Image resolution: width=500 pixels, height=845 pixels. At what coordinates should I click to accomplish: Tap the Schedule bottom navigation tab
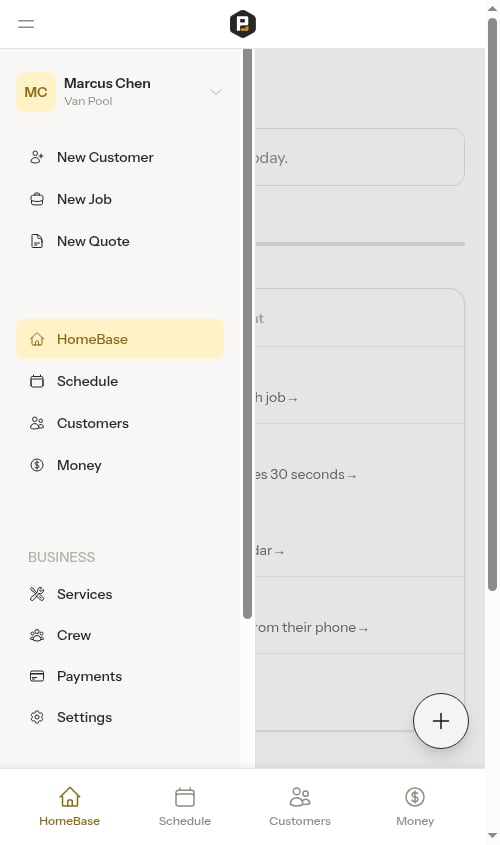click(x=185, y=807)
